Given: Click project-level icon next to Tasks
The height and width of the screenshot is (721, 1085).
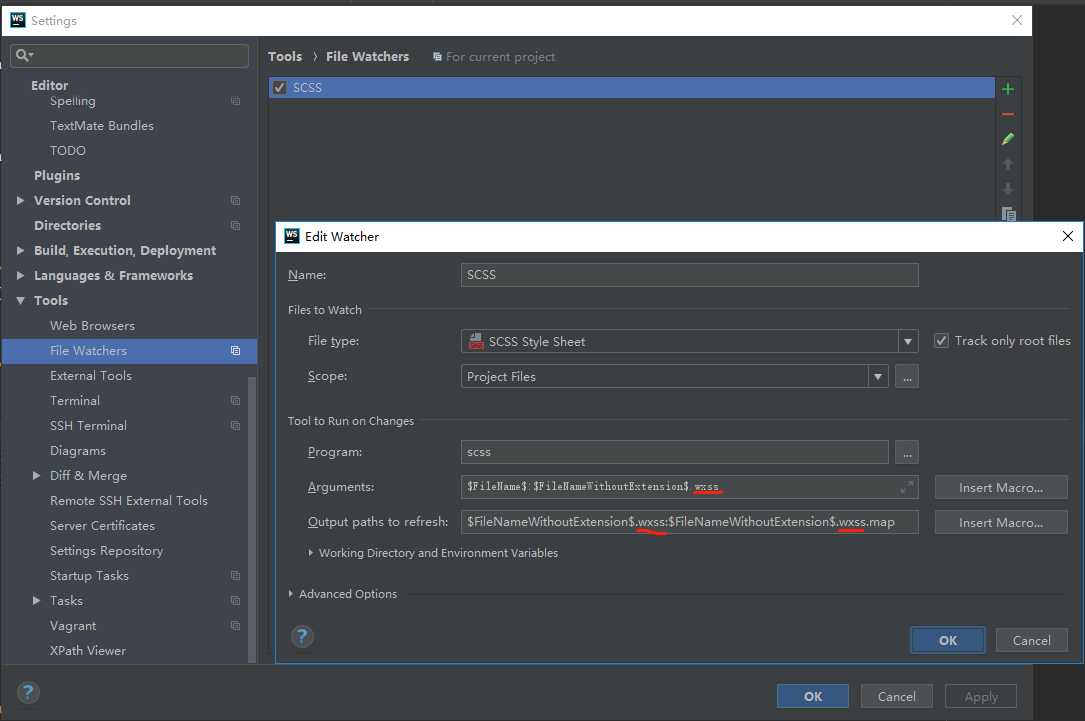Looking at the screenshot, I should pos(235,601).
